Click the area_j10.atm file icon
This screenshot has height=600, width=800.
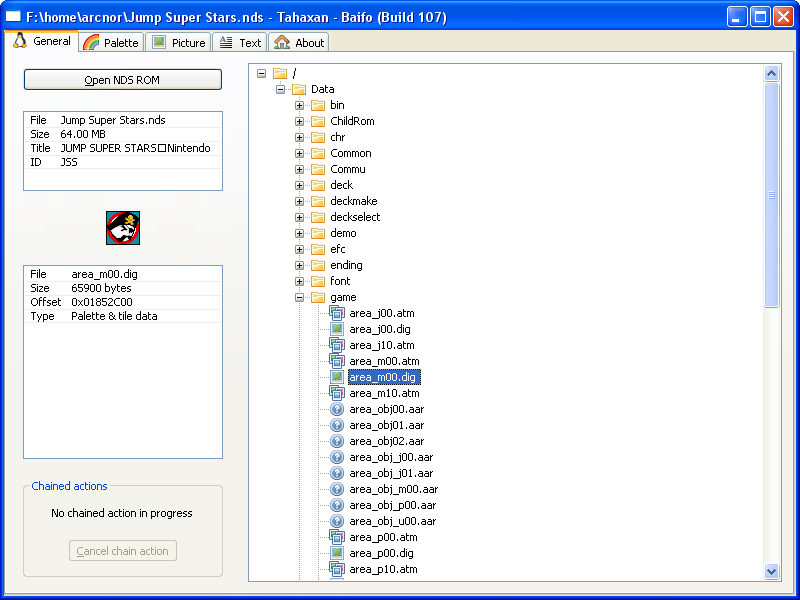pos(337,345)
